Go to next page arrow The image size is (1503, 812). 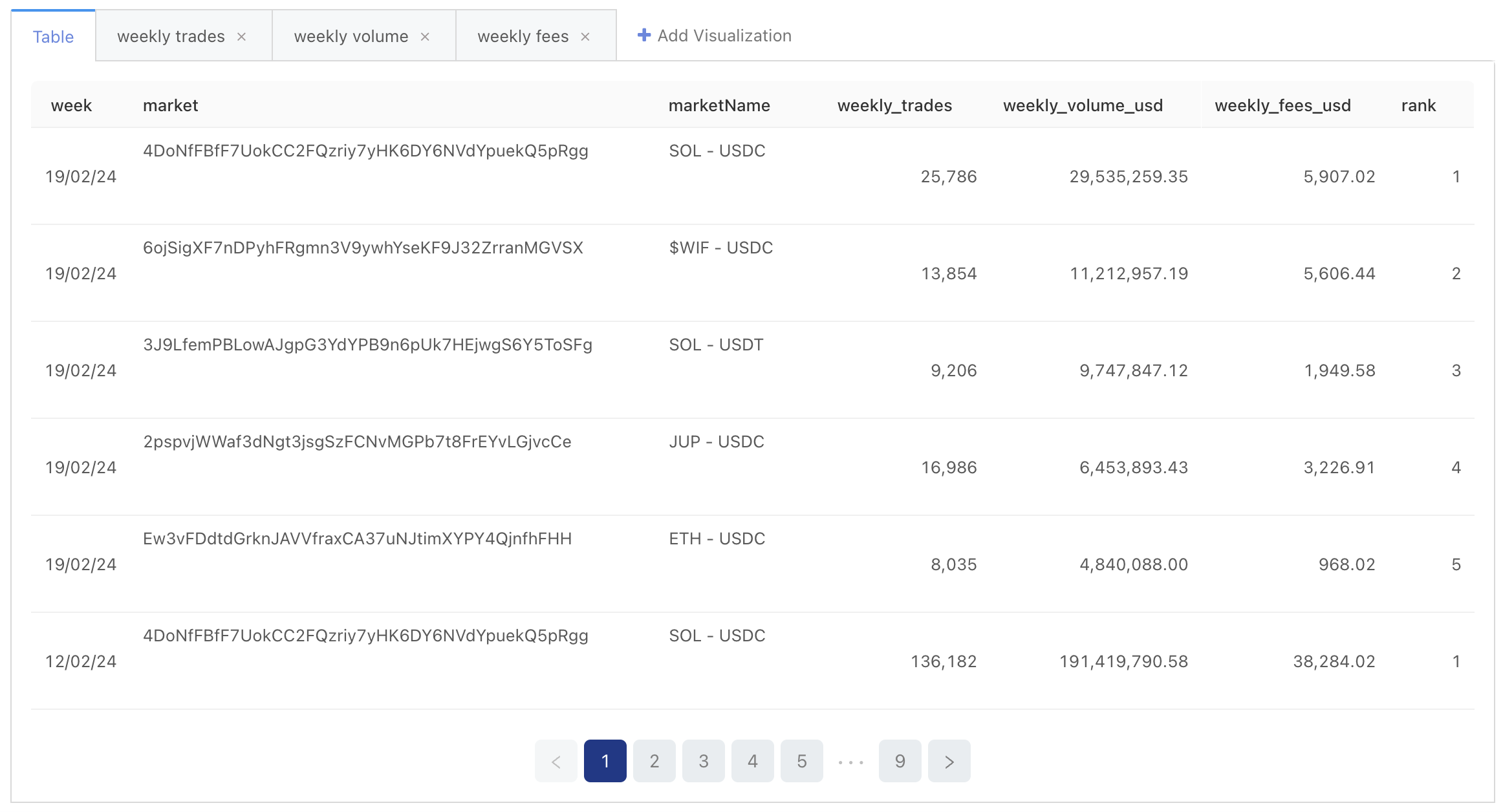click(949, 761)
